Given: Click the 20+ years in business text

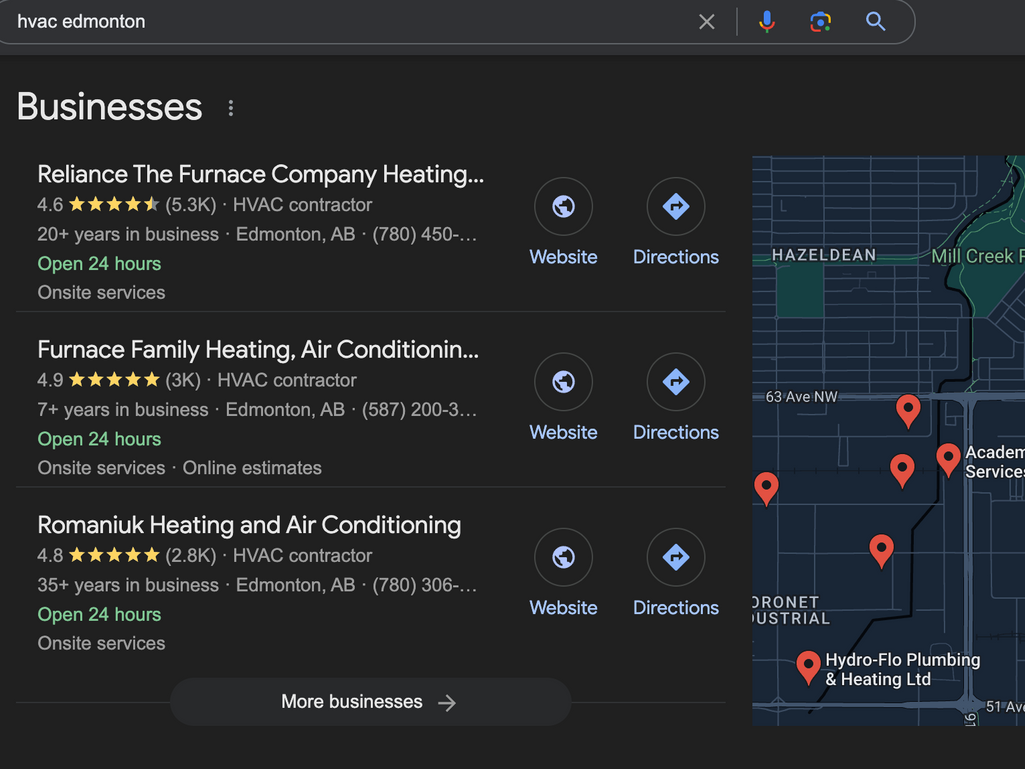Looking at the screenshot, I should click(128, 234).
